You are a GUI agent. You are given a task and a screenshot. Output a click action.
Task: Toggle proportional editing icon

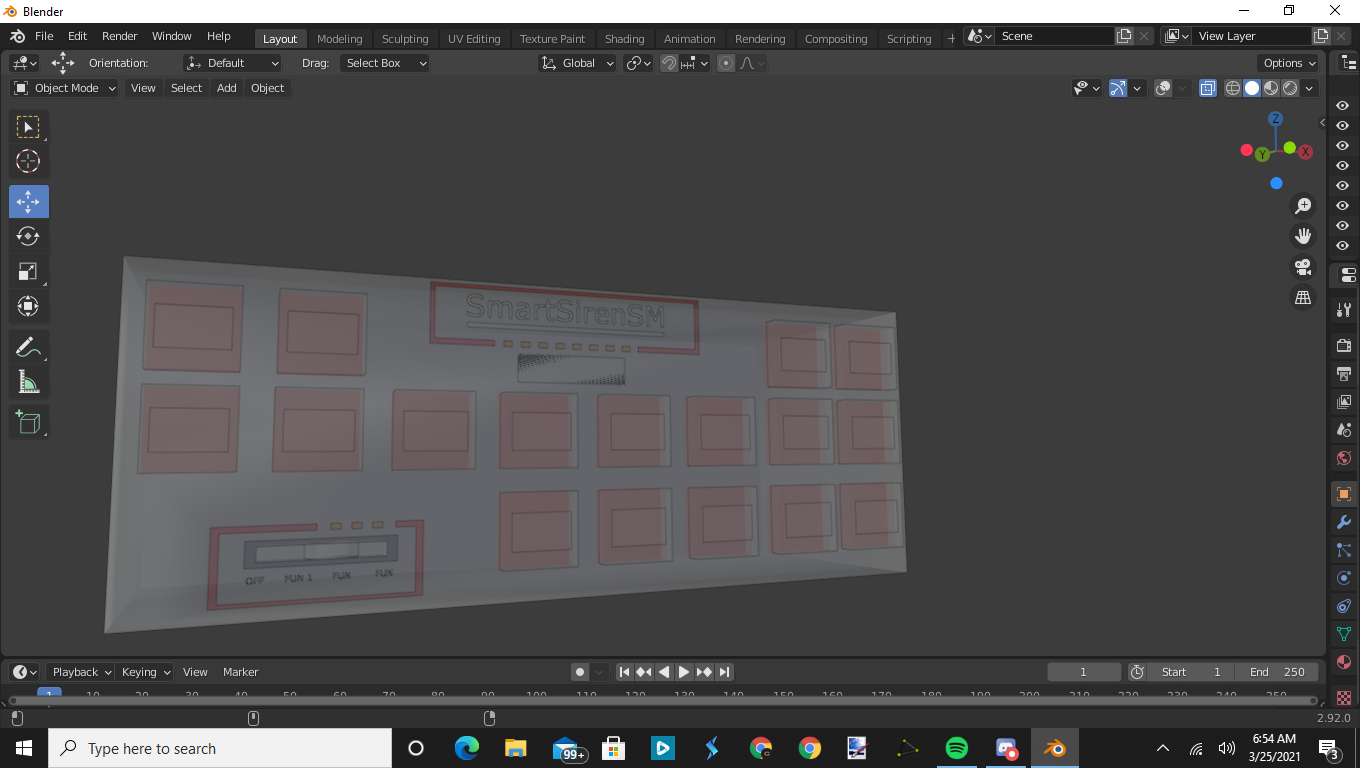(726, 63)
